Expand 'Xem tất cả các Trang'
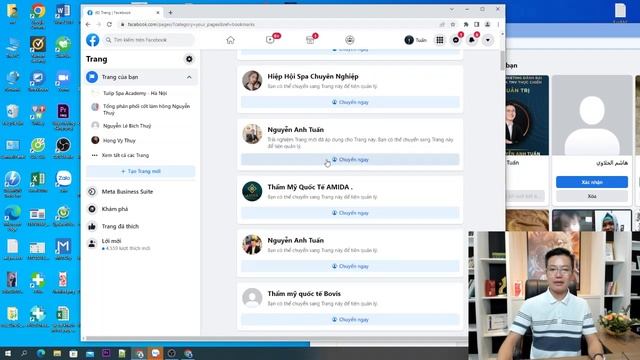The image size is (640, 360). (x=125, y=156)
